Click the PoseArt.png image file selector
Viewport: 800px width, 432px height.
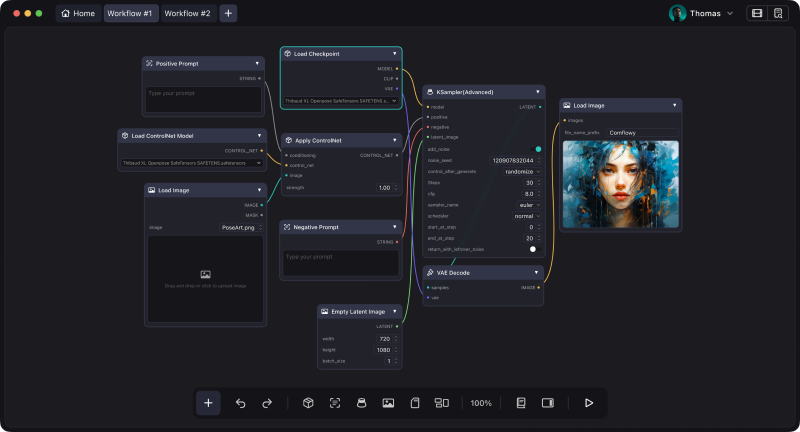click(242, 227)
